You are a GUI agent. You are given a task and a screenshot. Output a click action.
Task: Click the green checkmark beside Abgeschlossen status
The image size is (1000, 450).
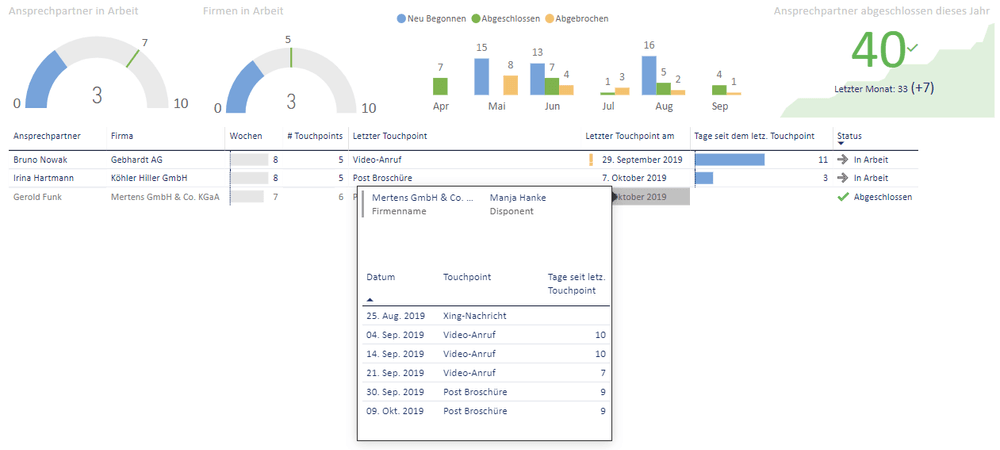tap(843, 197)
